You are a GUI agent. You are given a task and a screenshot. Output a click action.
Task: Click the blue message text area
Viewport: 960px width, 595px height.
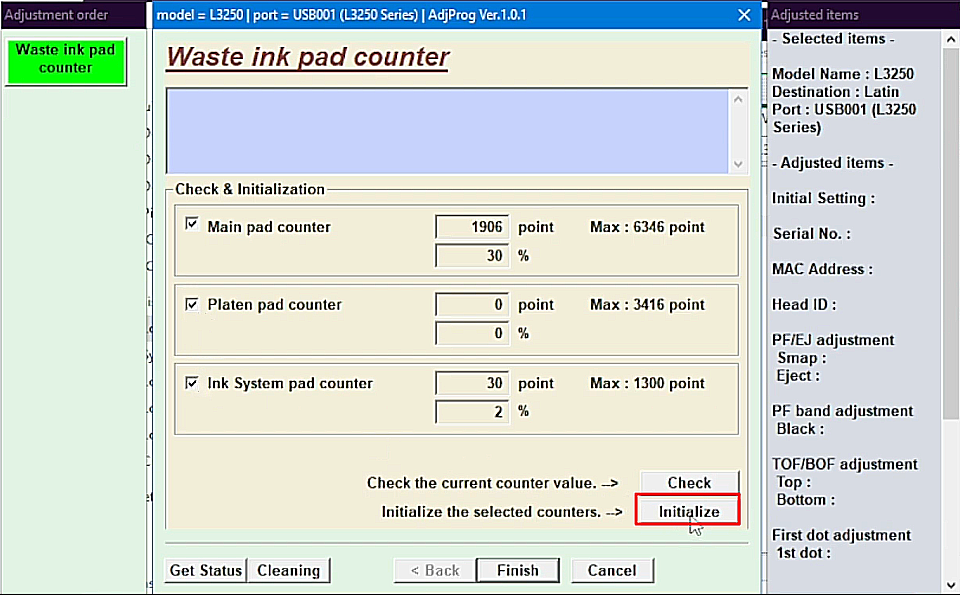[448, 132]
